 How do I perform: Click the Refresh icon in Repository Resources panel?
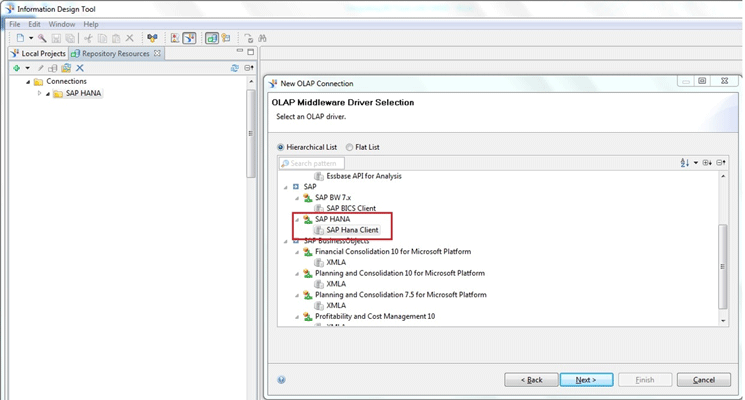[x=235, y=68]
